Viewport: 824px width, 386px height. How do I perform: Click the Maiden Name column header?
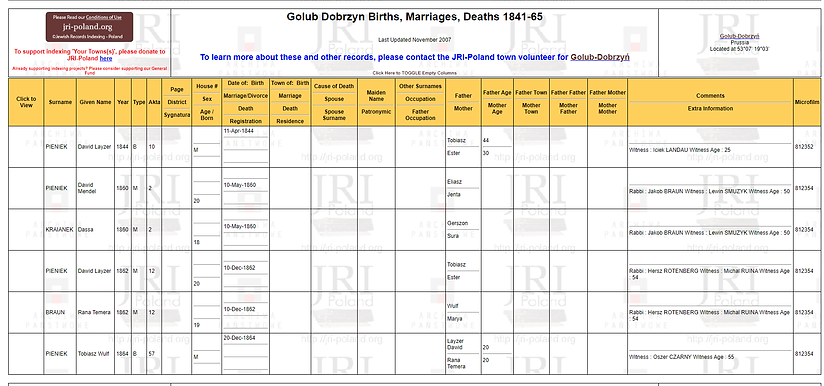376,95
